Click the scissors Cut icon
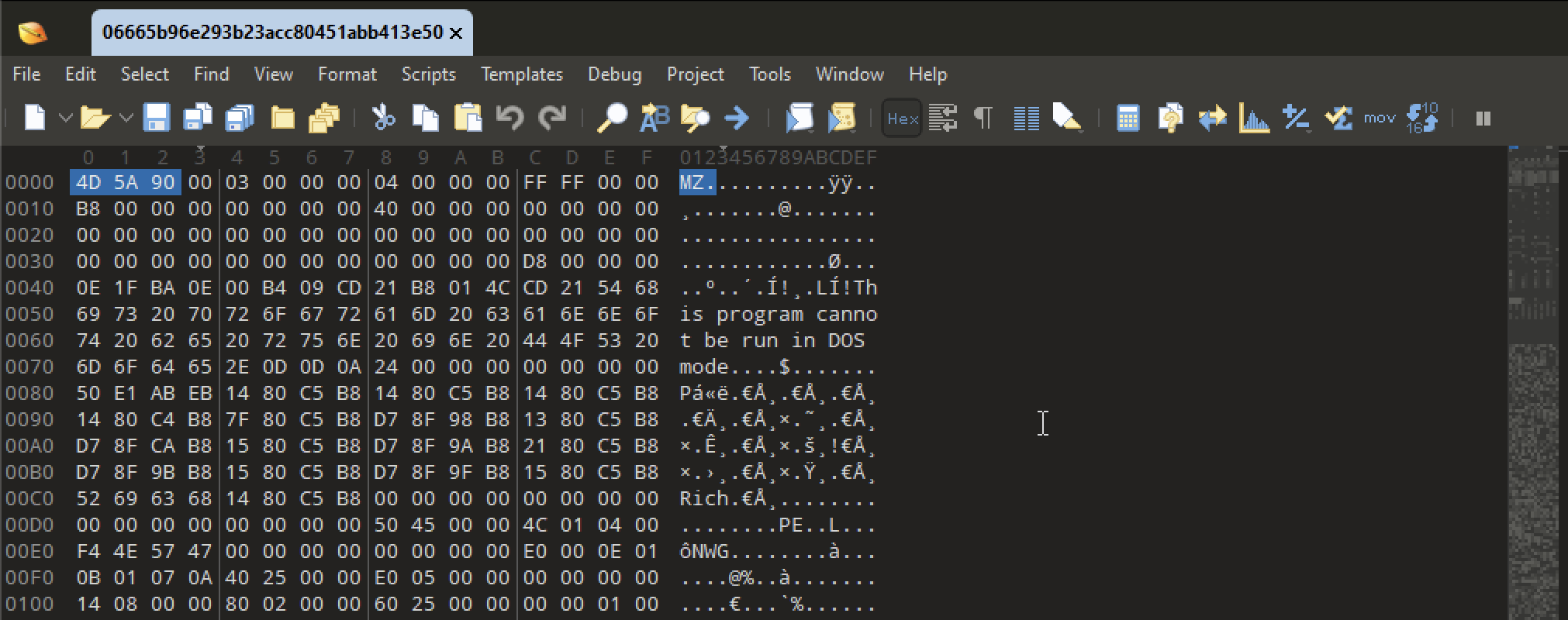 [x=383, y=118]
